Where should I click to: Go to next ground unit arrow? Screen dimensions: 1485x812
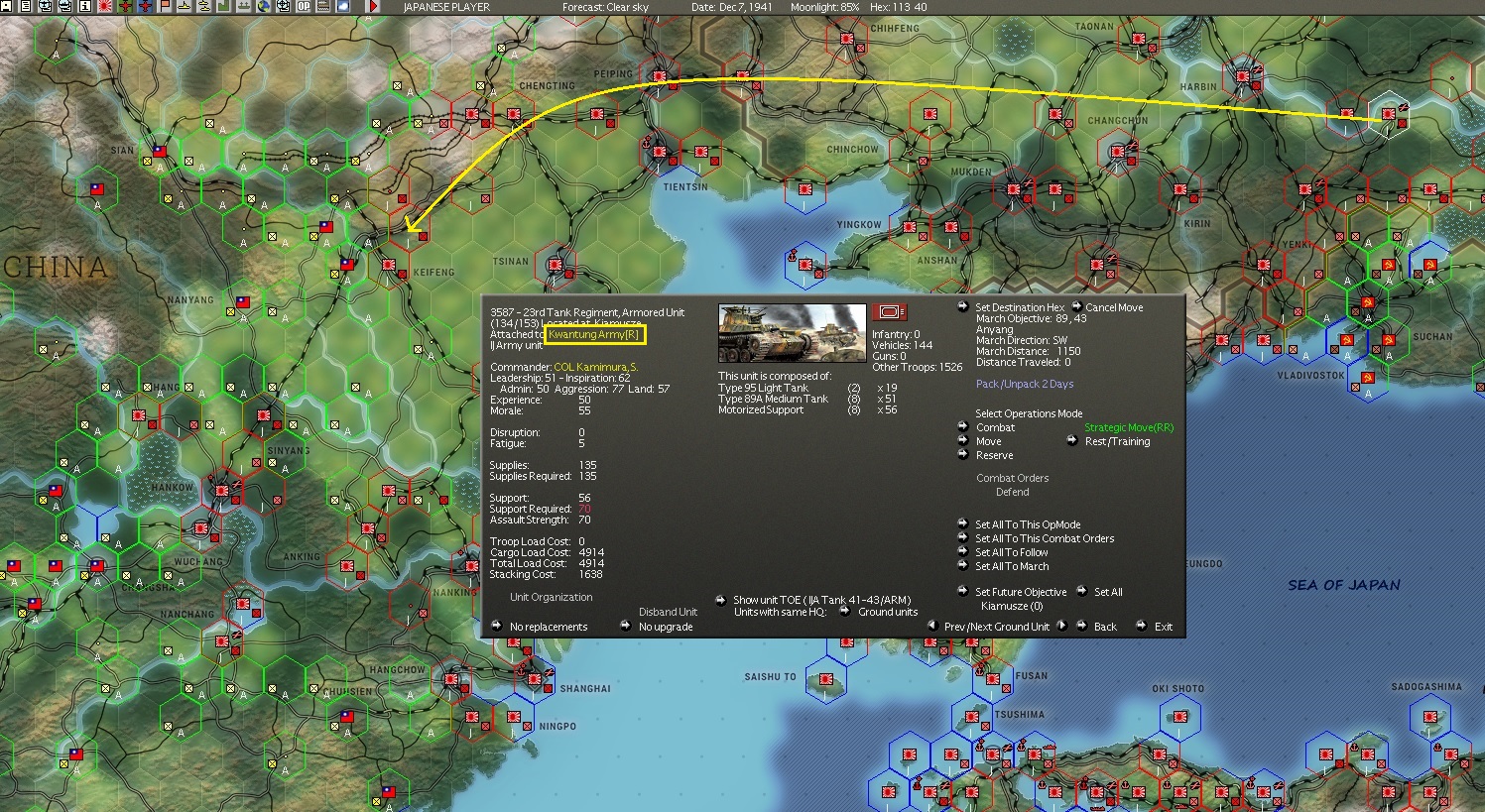pyautogui.click(x=1061, y=627)
